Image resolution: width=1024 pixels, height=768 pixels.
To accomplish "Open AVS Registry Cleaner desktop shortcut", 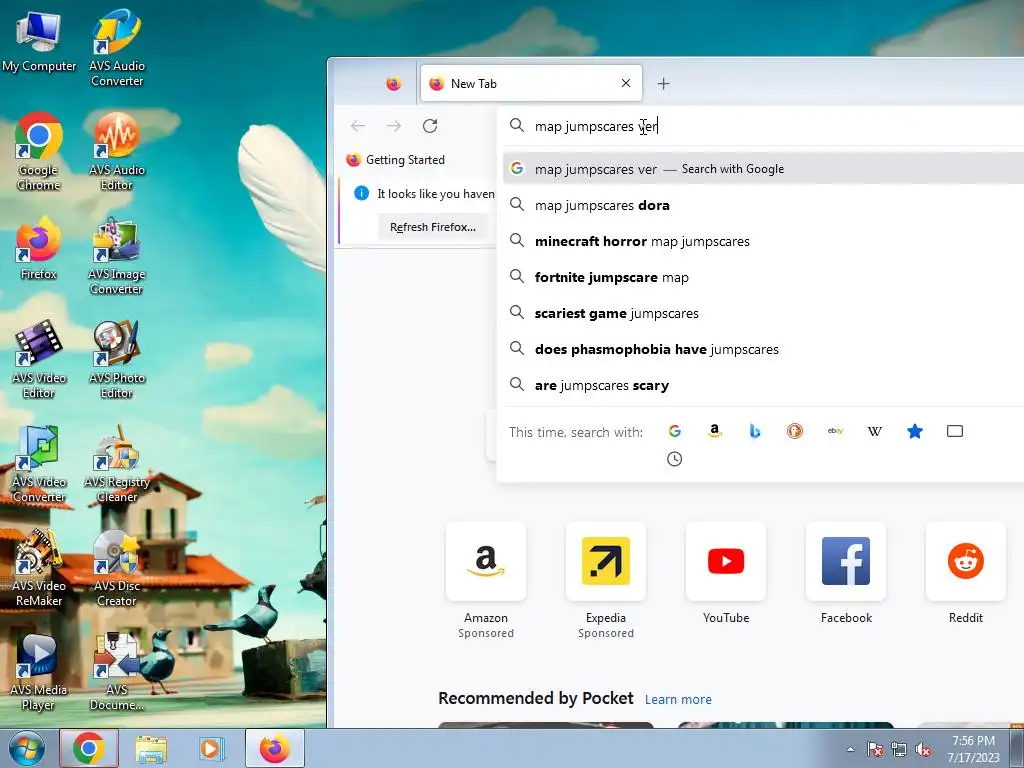I will click(117, 464).
